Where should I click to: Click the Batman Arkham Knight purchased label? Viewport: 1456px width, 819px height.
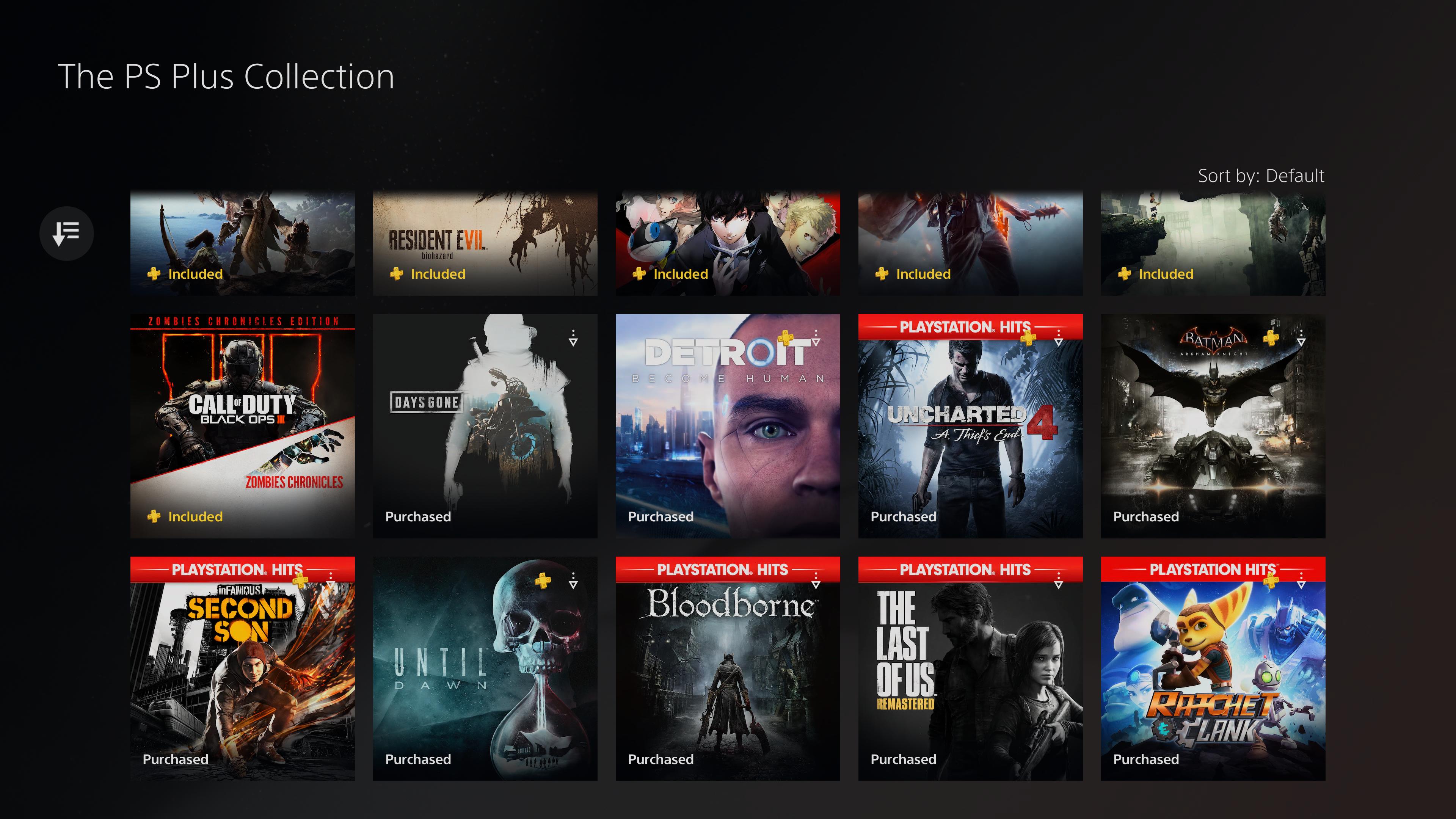(1147, 516)
